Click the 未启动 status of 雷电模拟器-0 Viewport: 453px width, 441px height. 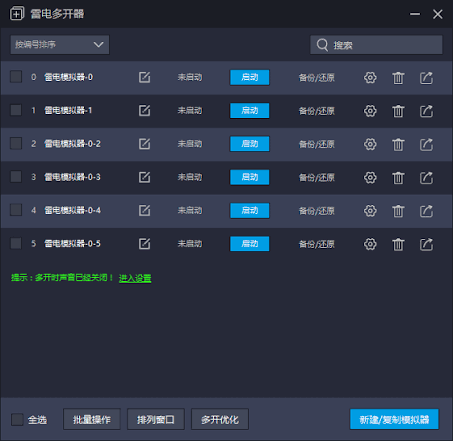click(190, 77)
